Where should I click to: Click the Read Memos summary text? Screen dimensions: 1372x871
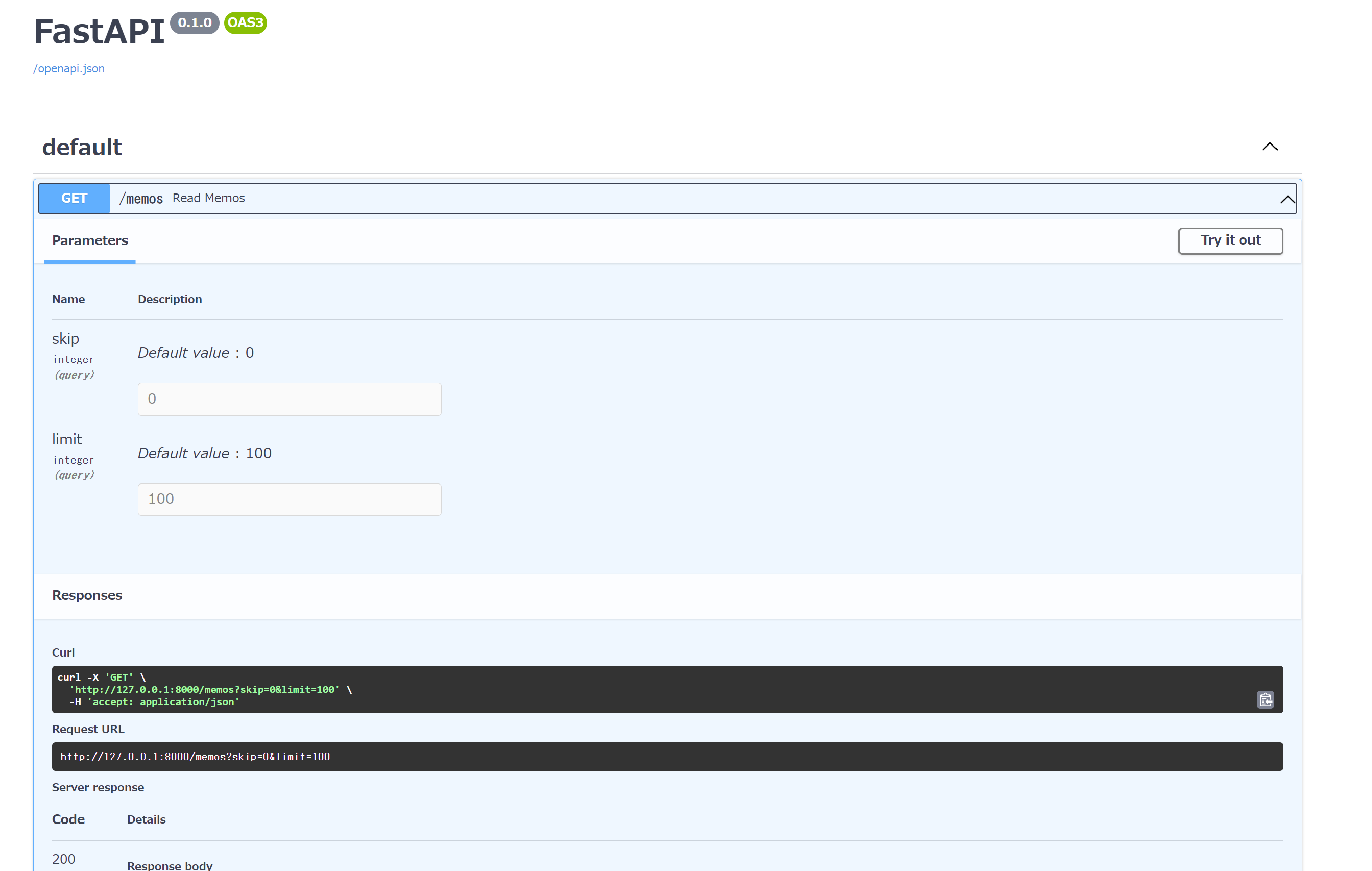[x=208, y=198]
